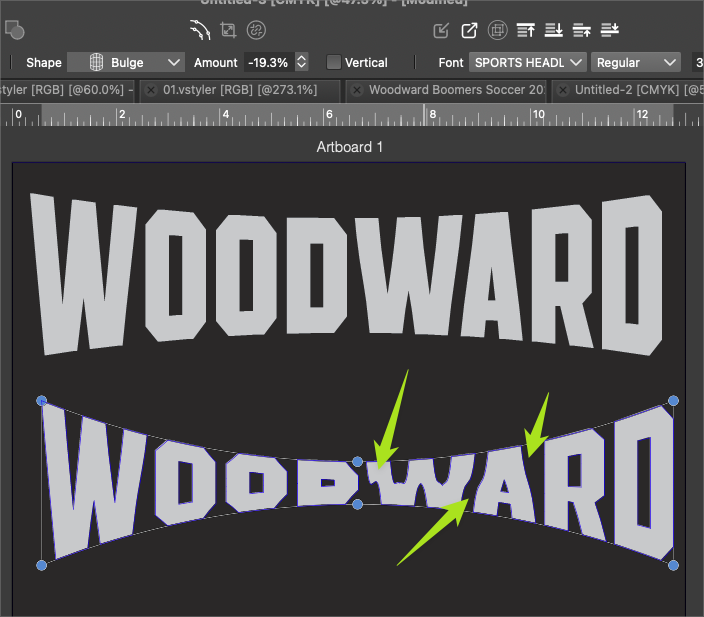Click the Bring to Front icon
Image resolution: width=704 pixels, height=617 pixels.
(526, 30)
